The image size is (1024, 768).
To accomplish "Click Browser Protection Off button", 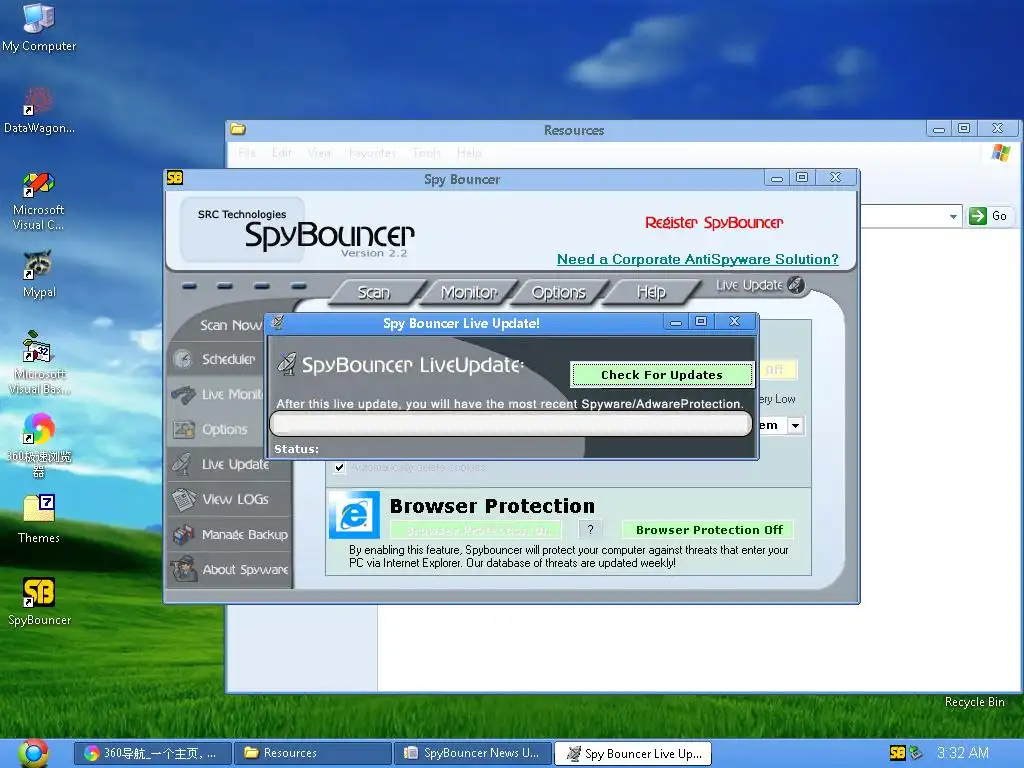I will coord(709,530).
